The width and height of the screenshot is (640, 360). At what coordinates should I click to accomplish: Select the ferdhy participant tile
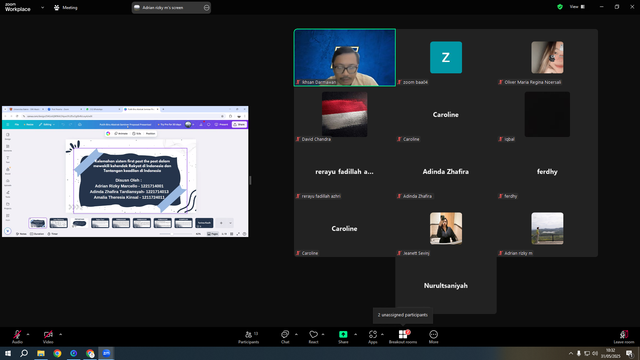point(547,172)
